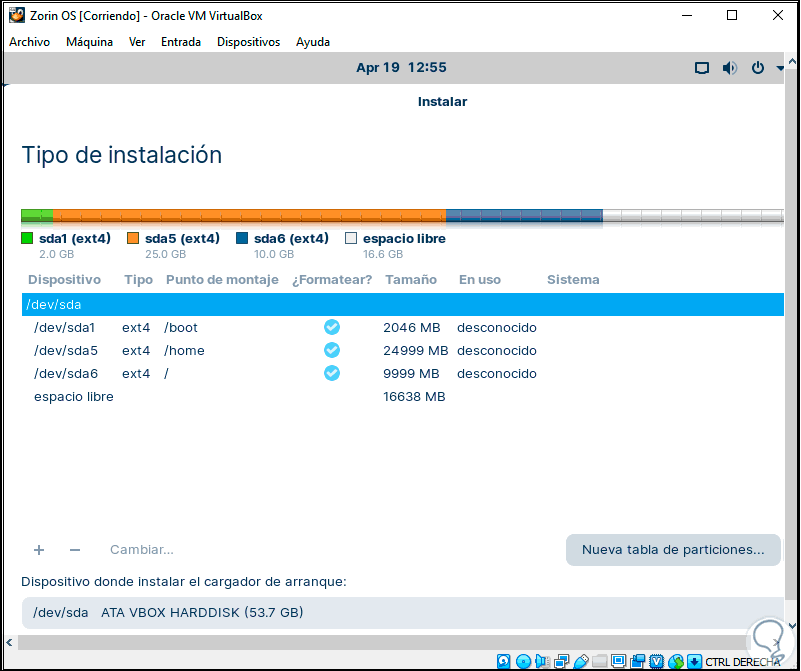
Task: Click the screen icon in Zorin top panel
Action: (x=702, y=68)
